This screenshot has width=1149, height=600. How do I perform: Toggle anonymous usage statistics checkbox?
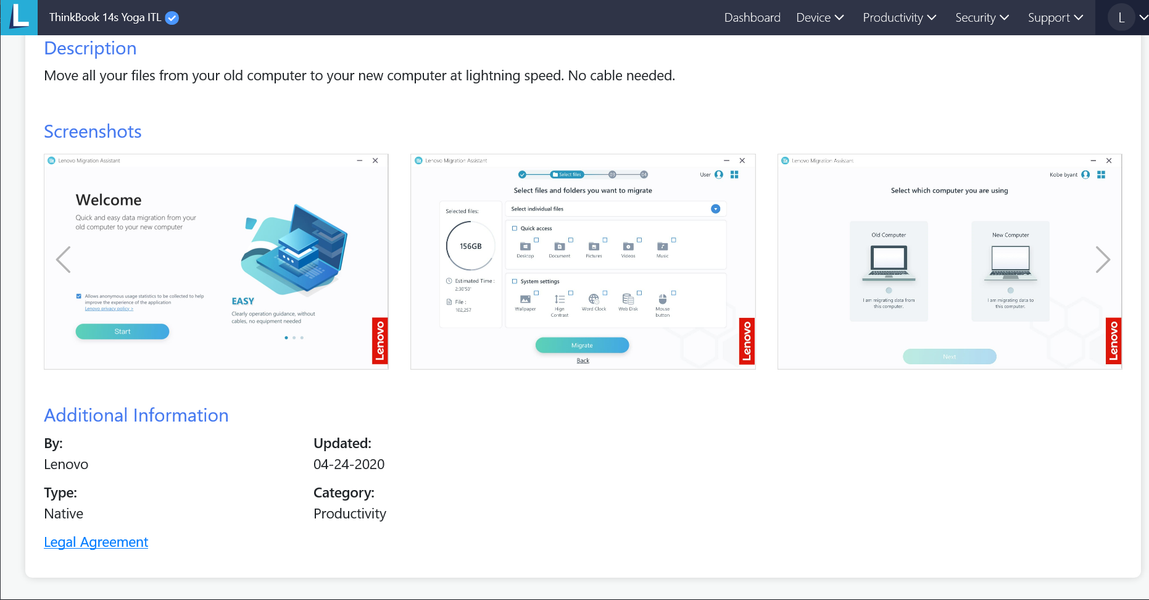(79, 297)
